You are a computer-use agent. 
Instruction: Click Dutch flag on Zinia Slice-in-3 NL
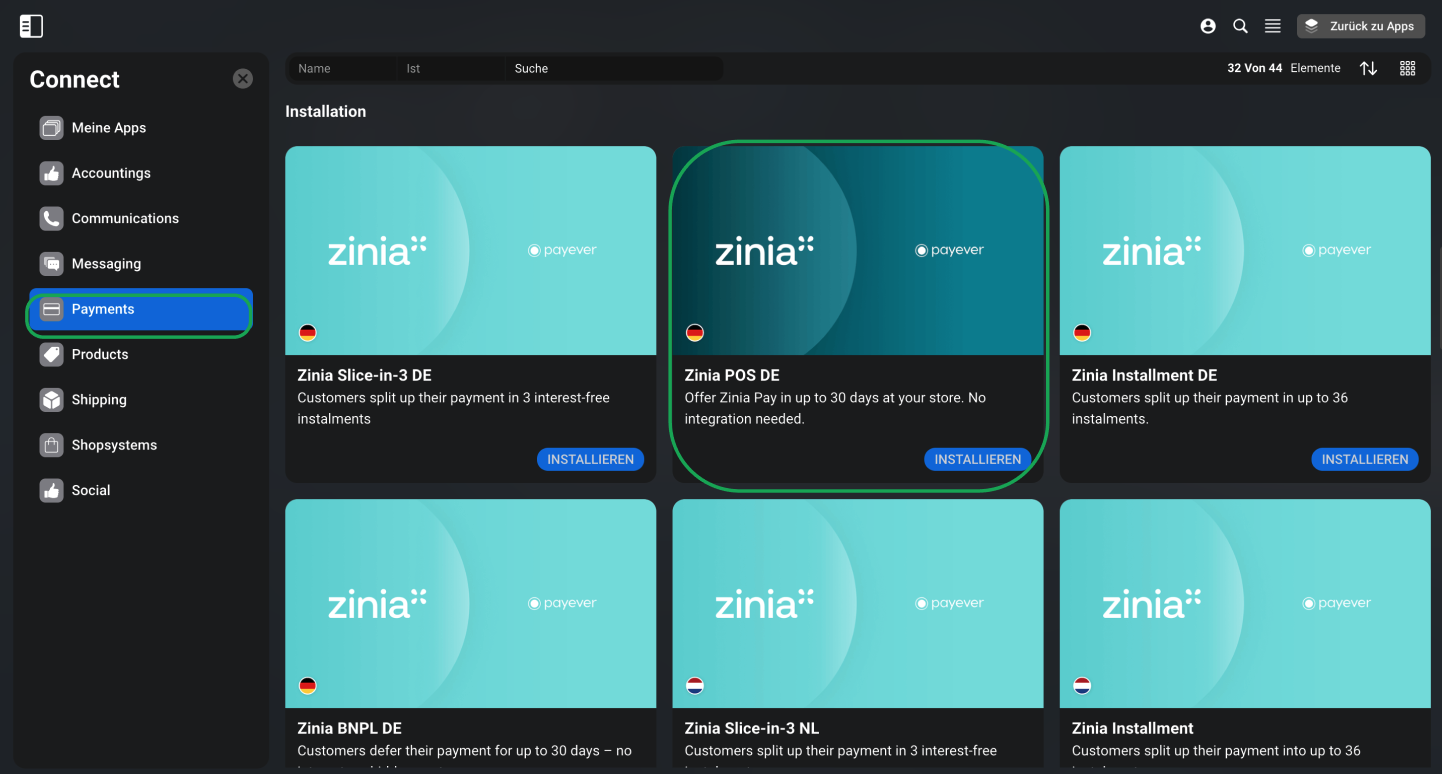(695, 686)
